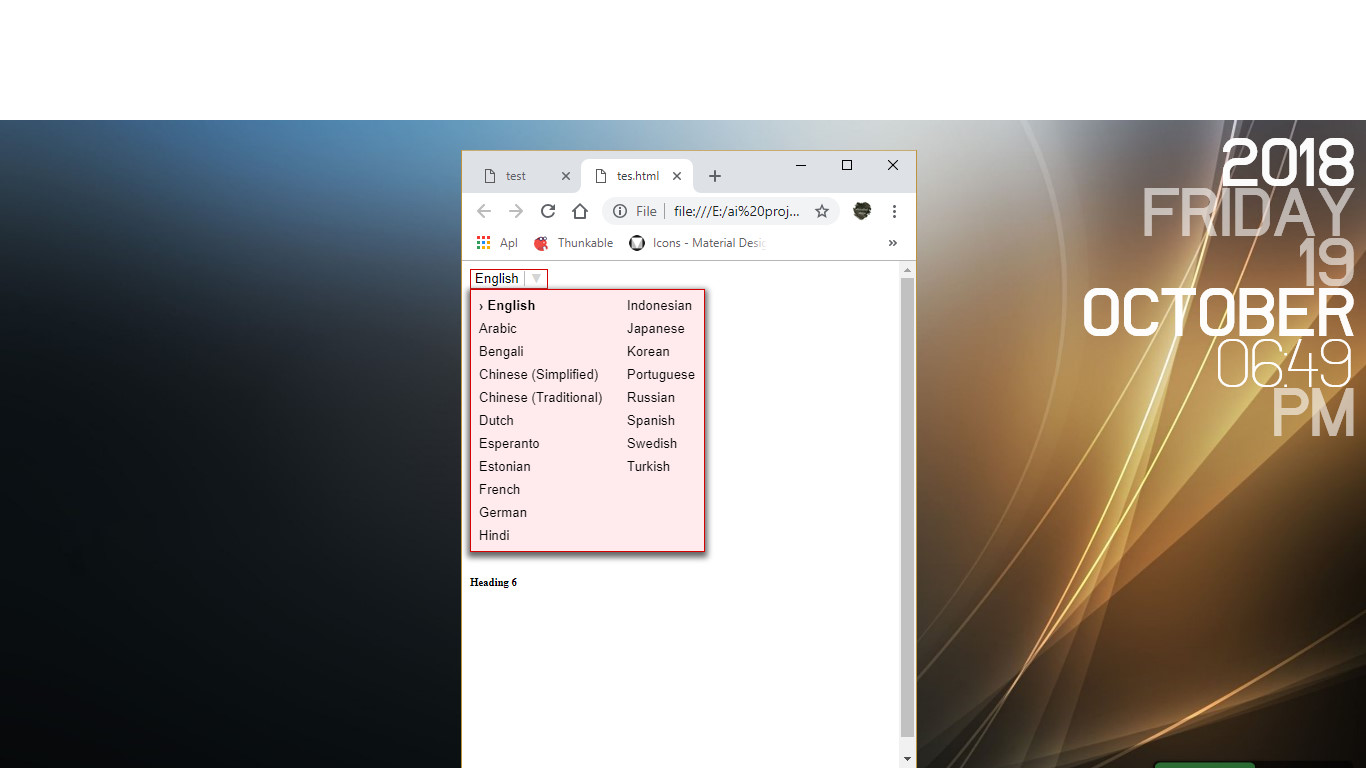Switch to the test tab
The image size is (1366, 768).
[516, 176]
